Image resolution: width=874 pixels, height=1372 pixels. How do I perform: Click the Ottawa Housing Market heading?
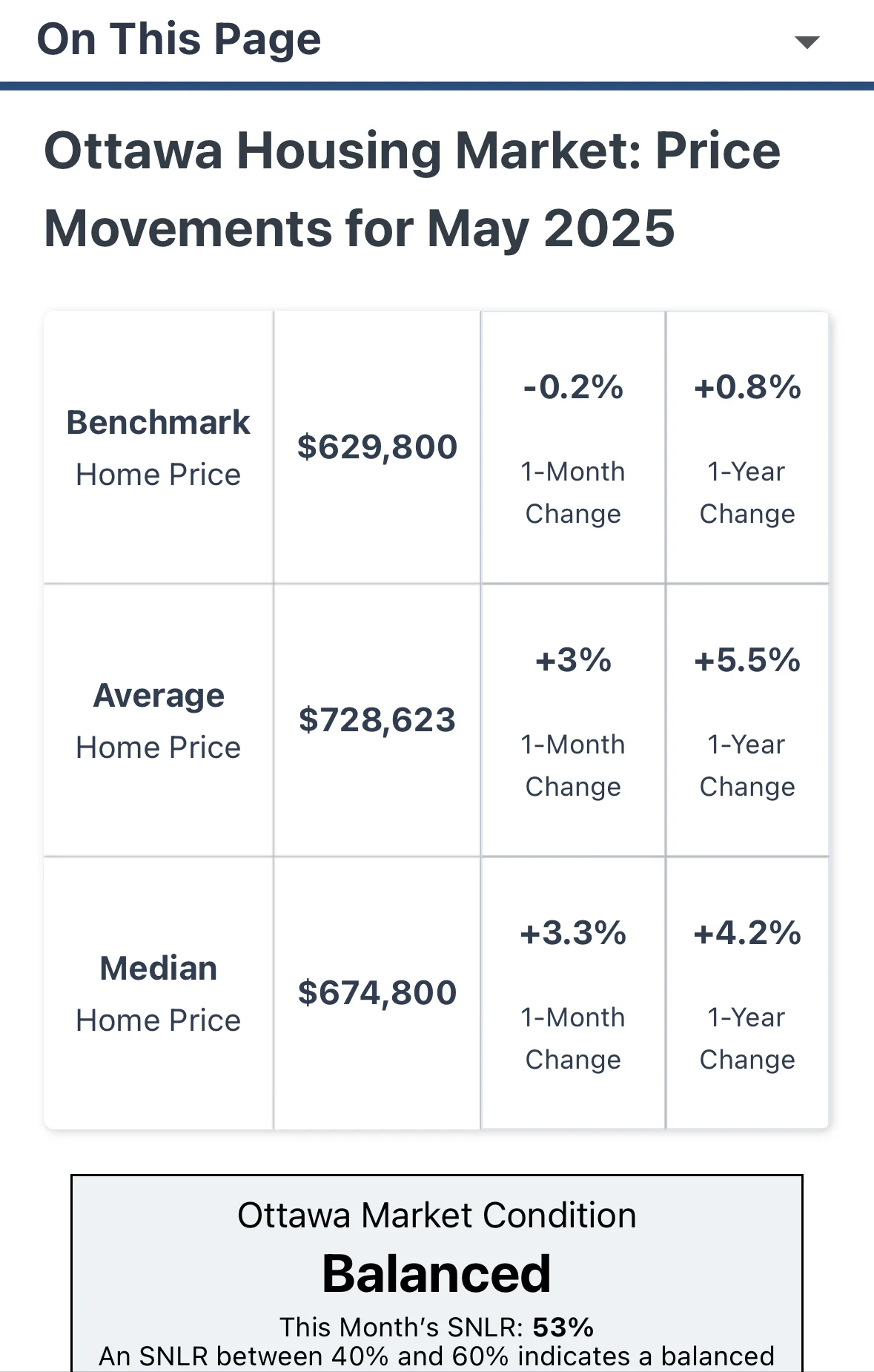coord(412,151)
